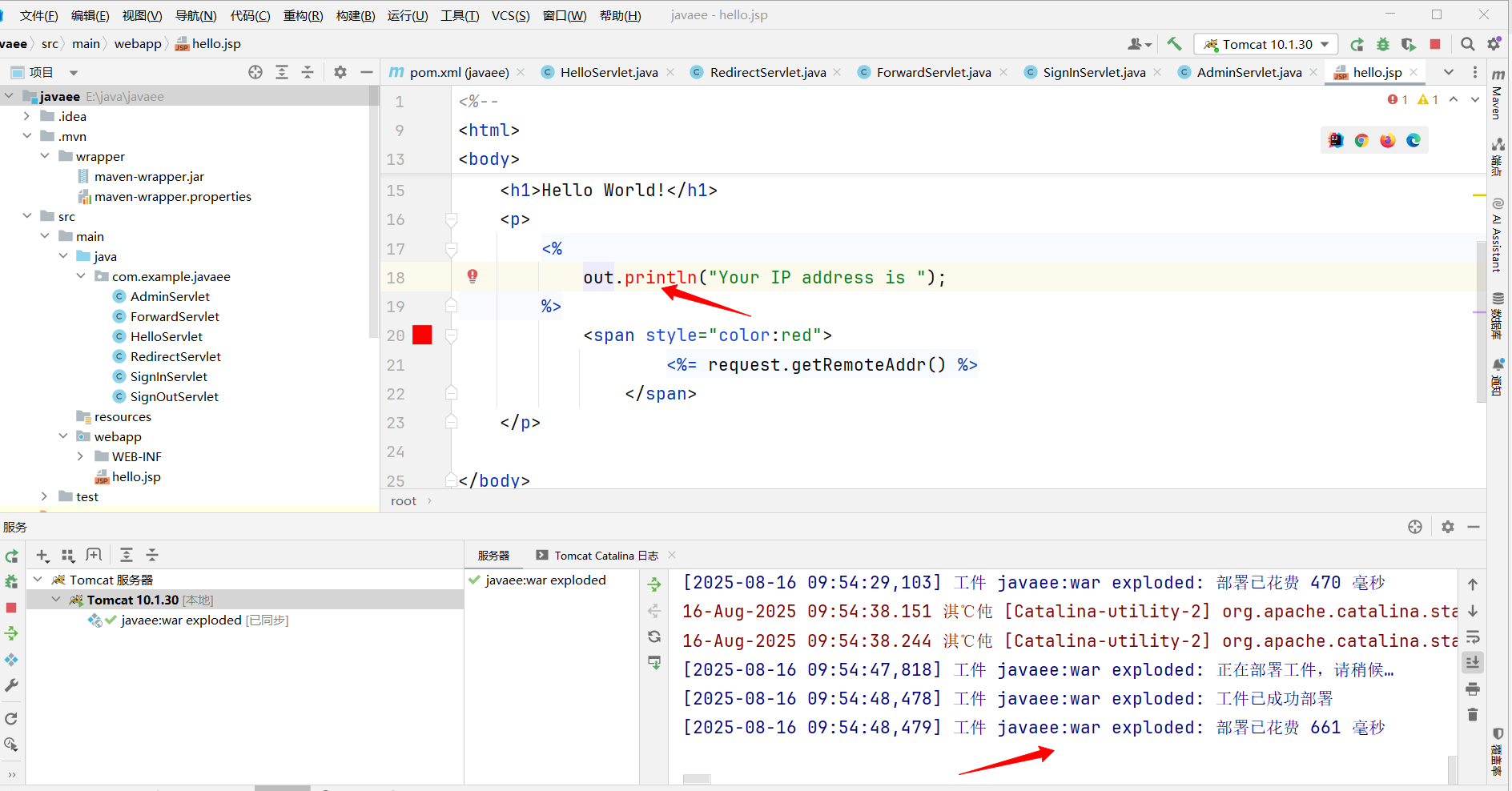Click the red color swatch at line 20
1512x791 pixels.
422,335
